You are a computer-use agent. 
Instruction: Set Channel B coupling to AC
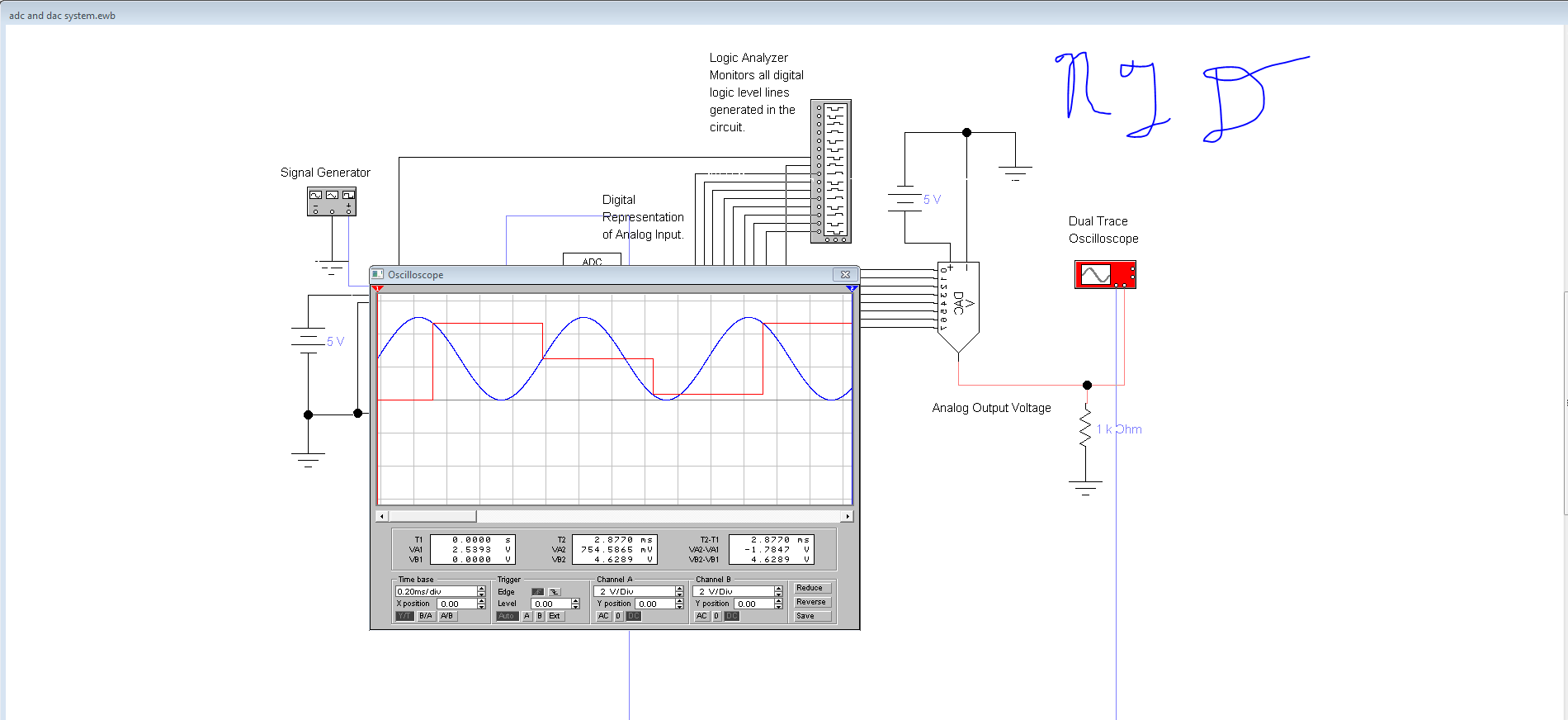[701, 616]
